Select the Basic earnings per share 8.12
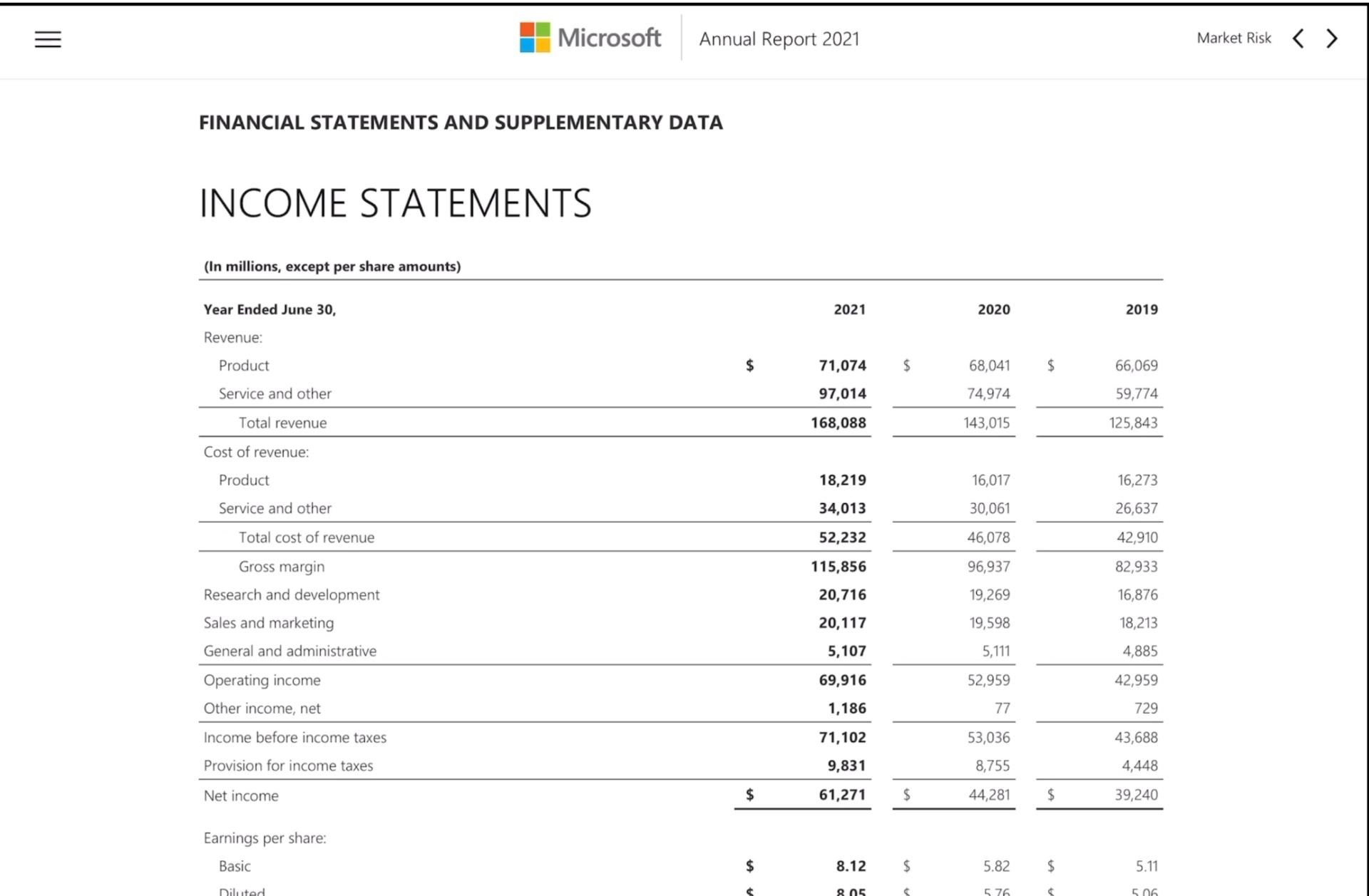 [851, 866]
